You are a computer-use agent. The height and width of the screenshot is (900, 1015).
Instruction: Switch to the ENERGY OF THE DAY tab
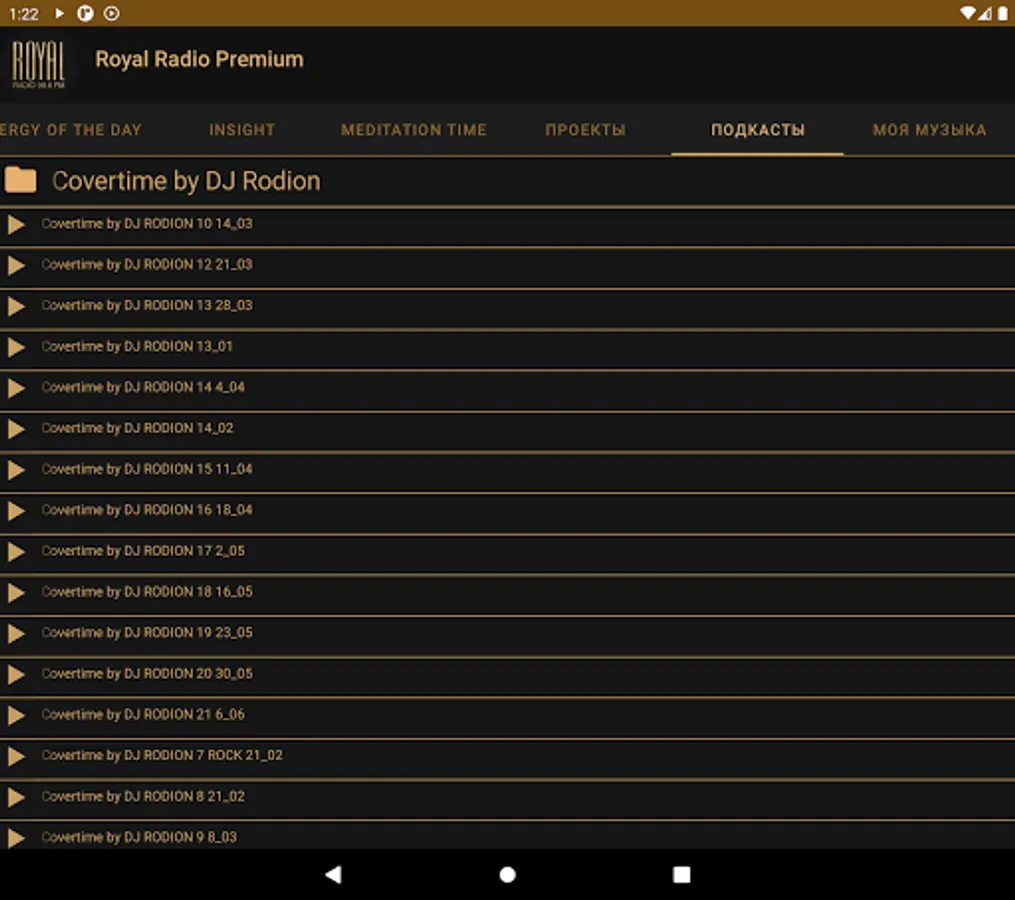pyautogui.click(x=71, y=129)
